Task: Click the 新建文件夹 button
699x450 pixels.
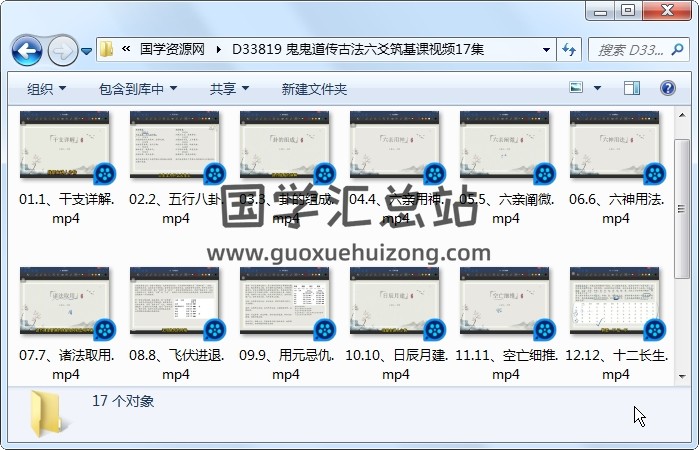Action: click(314, 89)
